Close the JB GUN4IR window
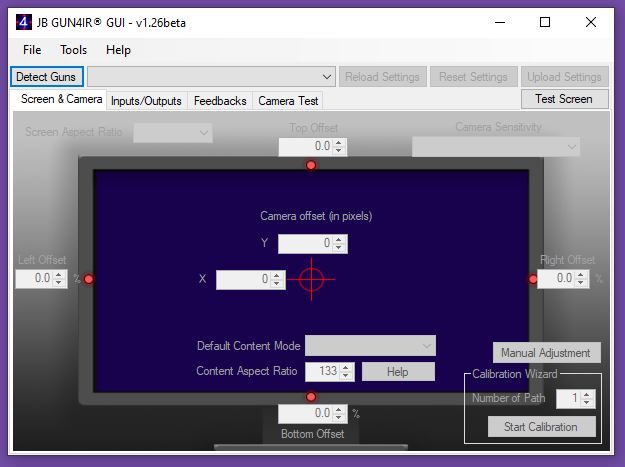Viewport: 625px width, 467px height. tap(591, 22)
